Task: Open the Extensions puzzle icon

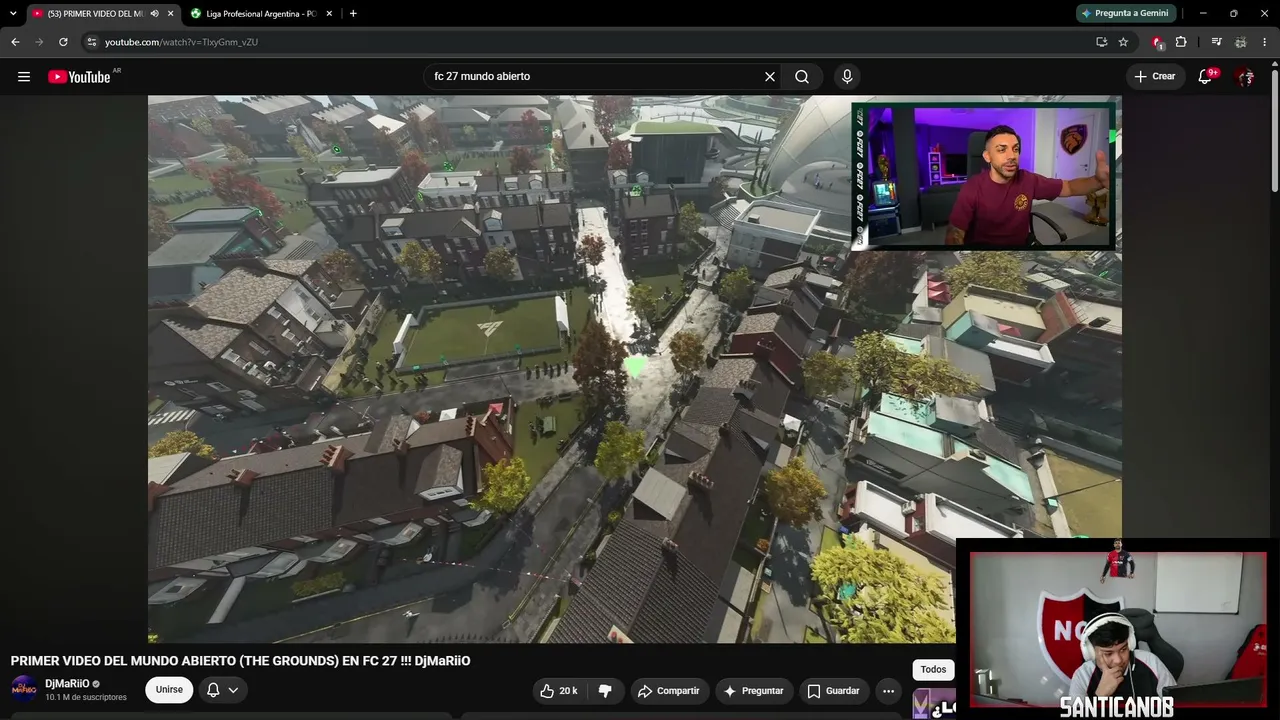Action: pyautogui.click(x=1181, y=42)
